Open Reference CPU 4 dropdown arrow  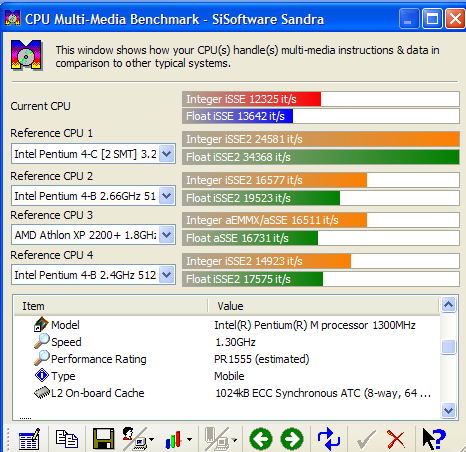point(166,275)
